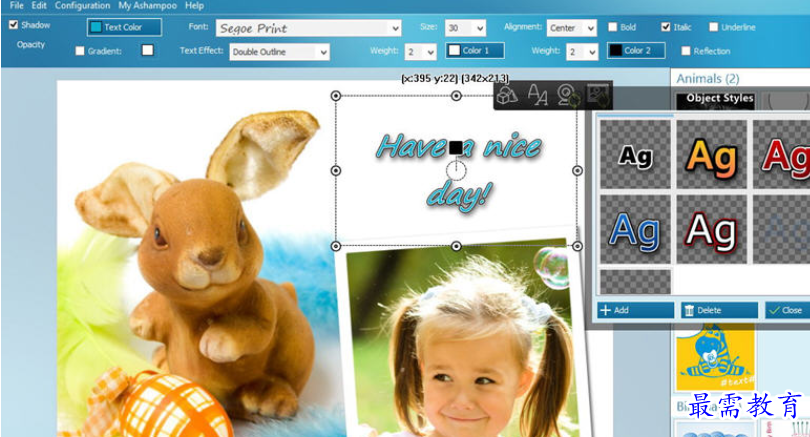Click the Add style button
810x437 pixels.
tap(635, 310)
